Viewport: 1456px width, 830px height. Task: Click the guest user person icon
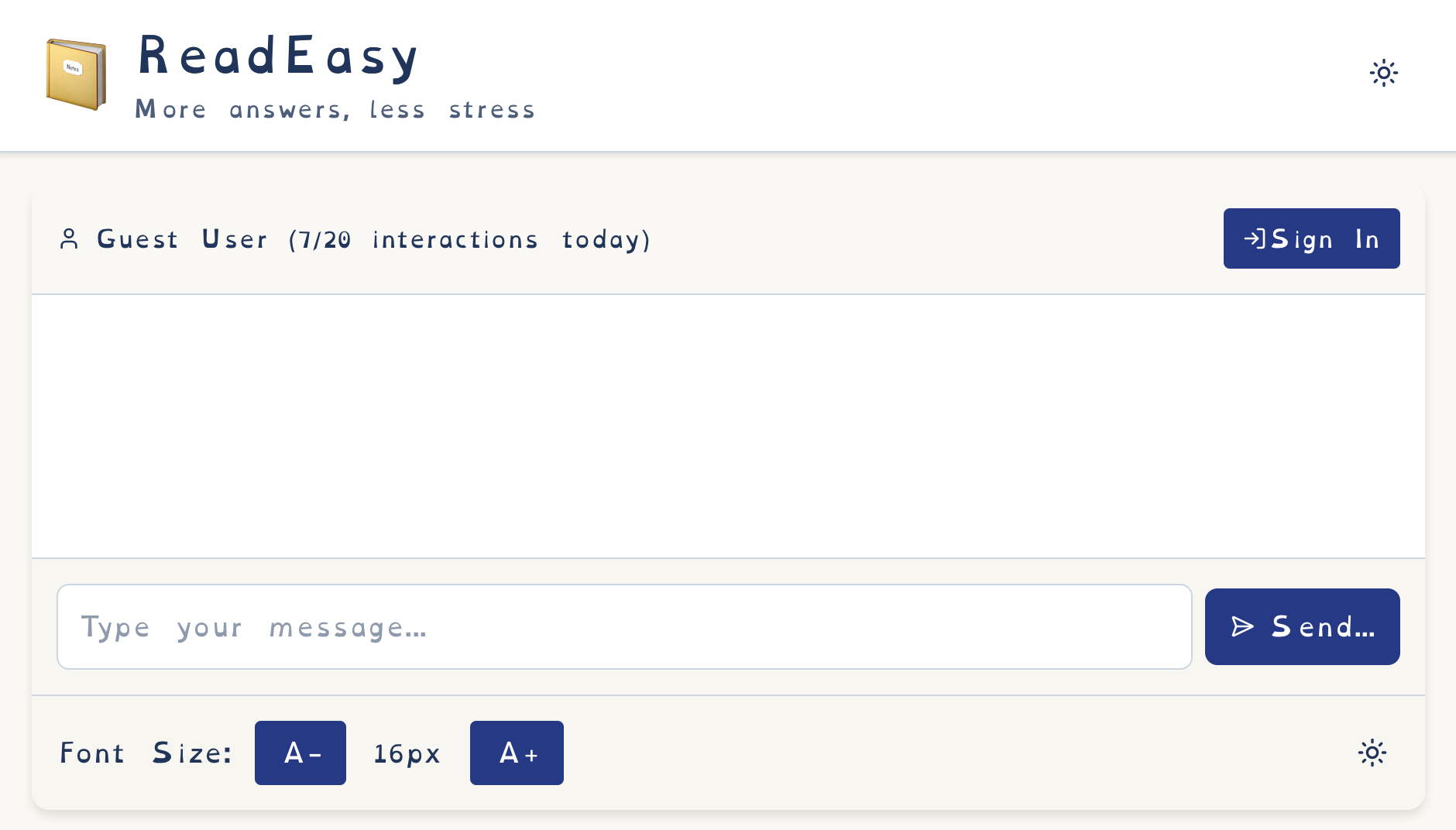[x=70, y=239]
